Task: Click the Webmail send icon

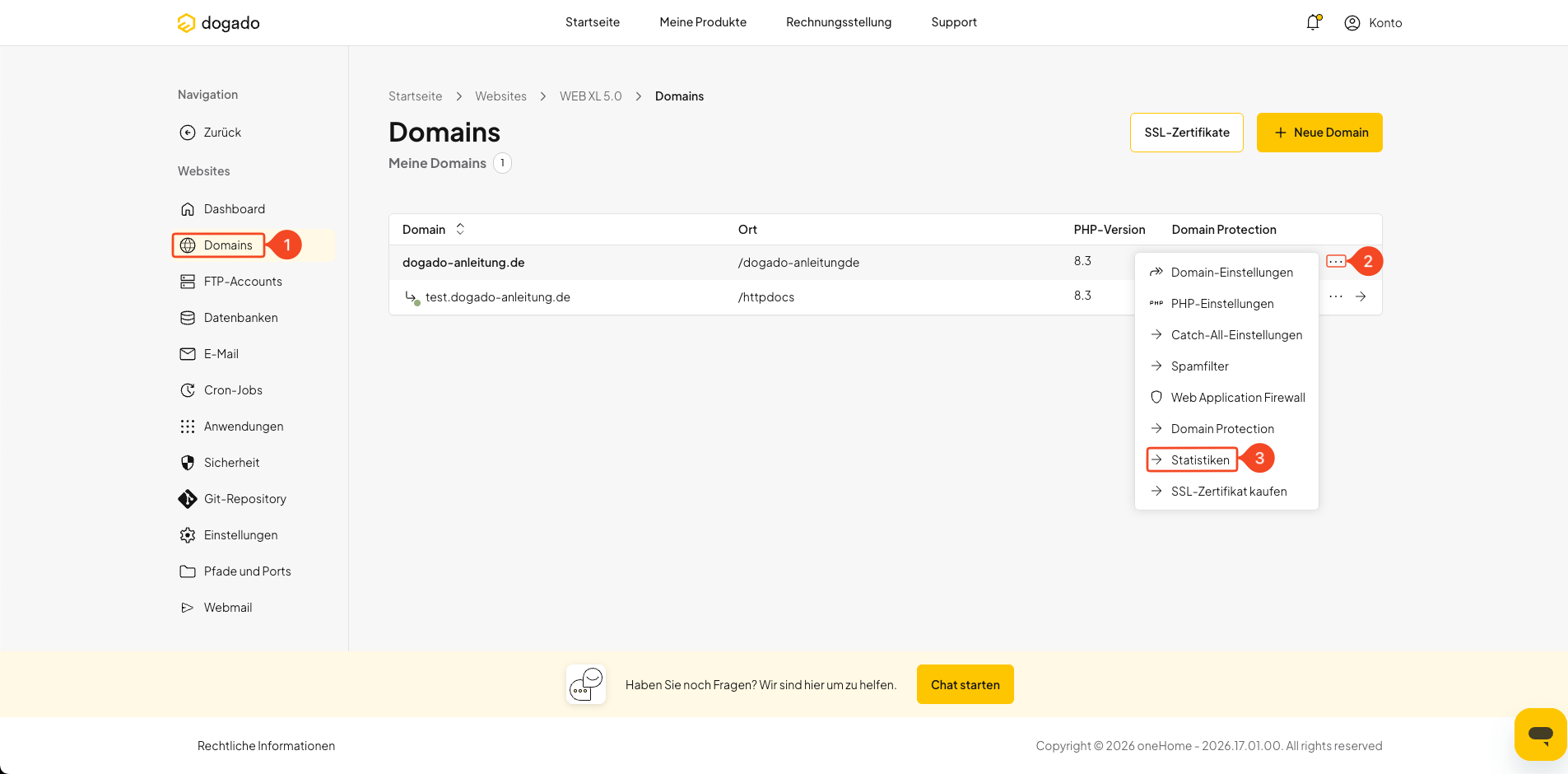Action: [188, 608]
